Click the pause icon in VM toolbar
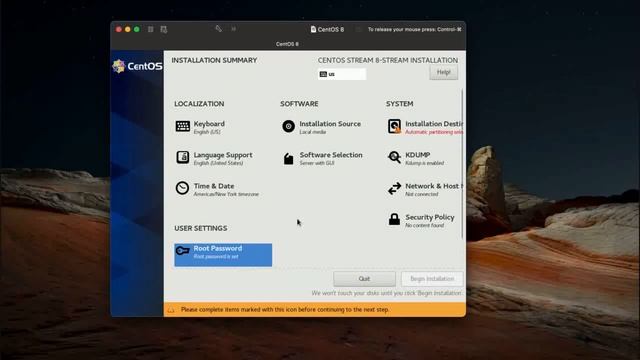Screen dimensions: 640x360 [x=151, y=29]
